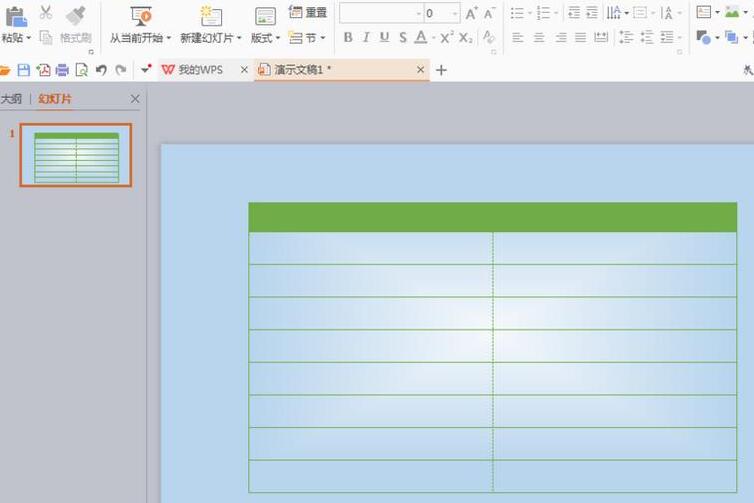
Task: Expand the 新建幻灯片 dropdown arrow
Action: [x=239, y=38]
